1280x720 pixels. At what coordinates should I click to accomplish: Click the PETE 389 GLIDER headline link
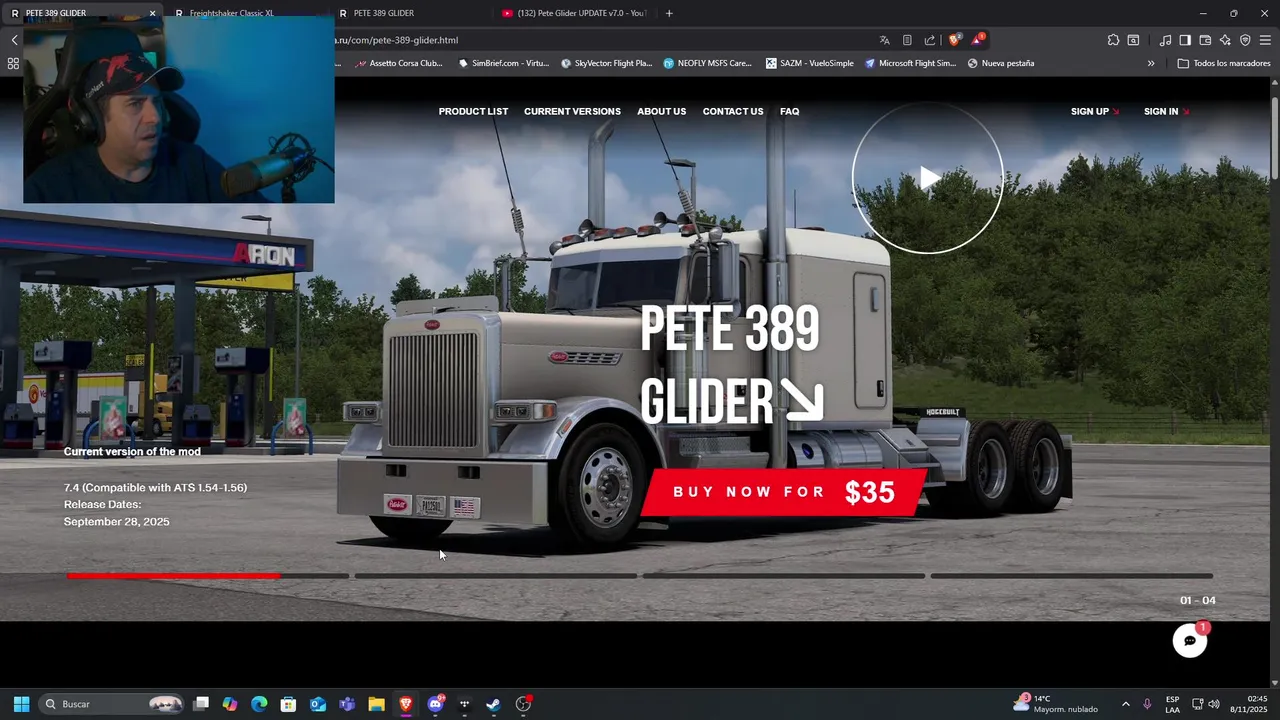click(731, 365)
